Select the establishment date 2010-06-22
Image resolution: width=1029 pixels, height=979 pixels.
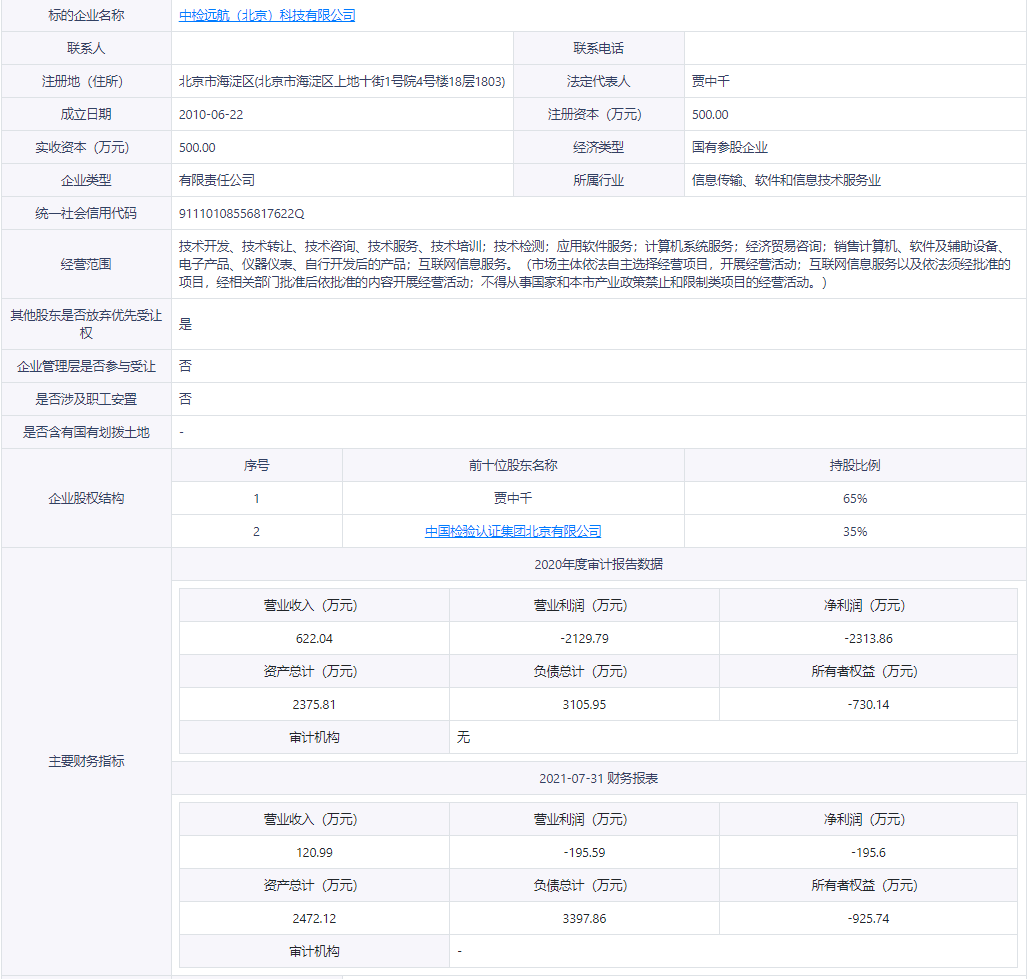point(211,114)
